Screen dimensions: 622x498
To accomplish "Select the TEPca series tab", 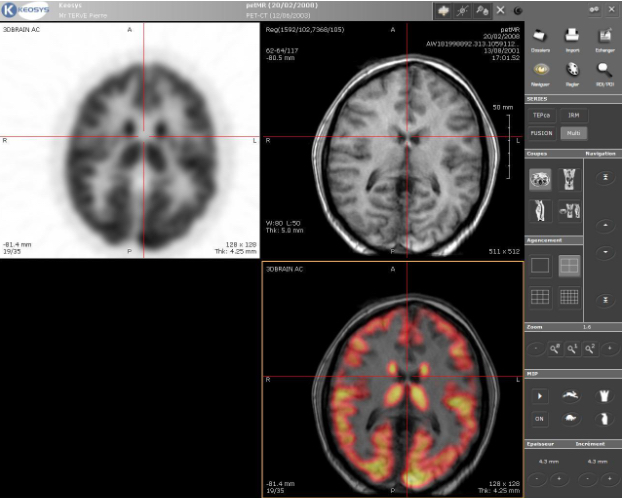I will pos(541,115).
